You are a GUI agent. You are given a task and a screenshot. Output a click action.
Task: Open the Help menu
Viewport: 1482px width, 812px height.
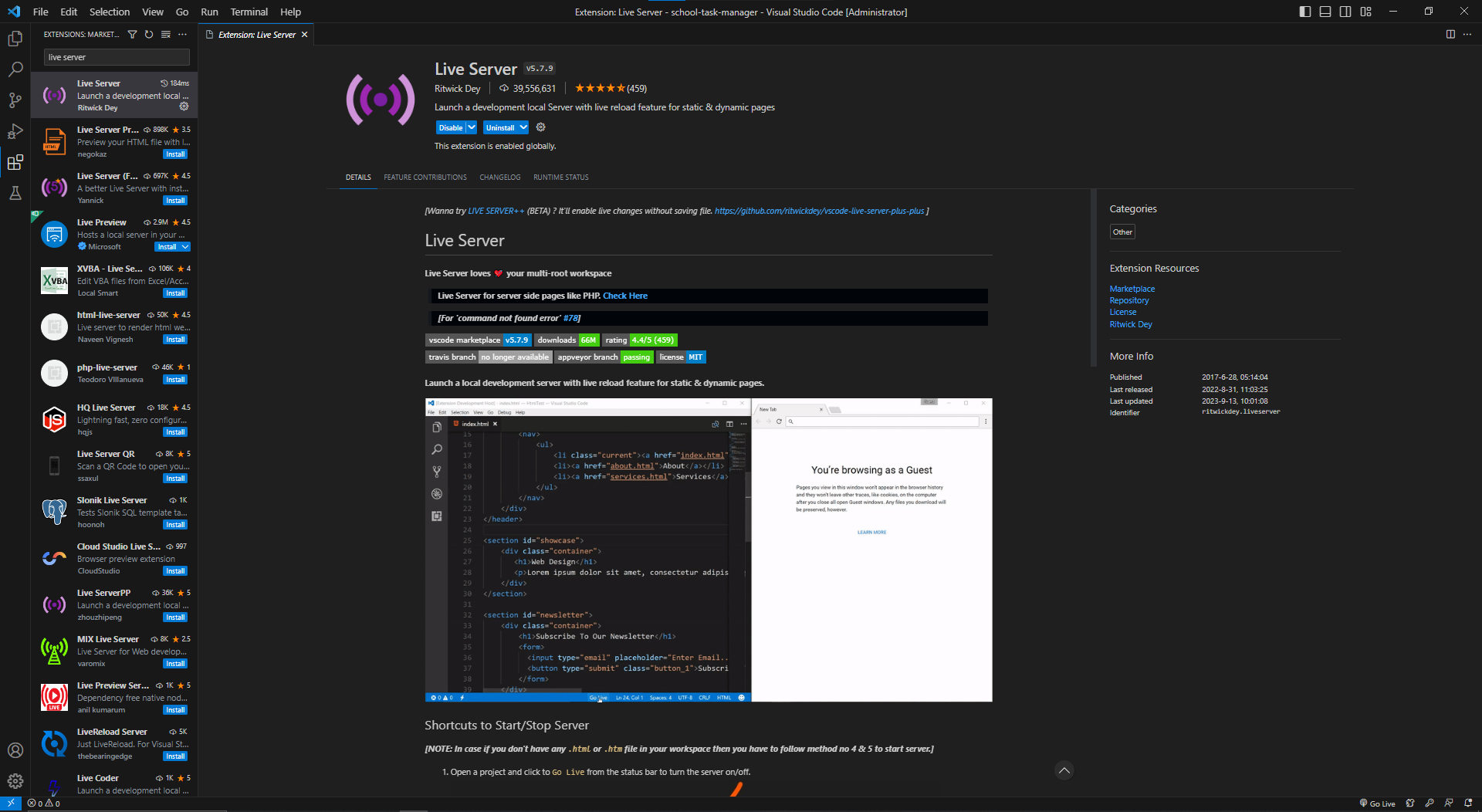point(291,12)
